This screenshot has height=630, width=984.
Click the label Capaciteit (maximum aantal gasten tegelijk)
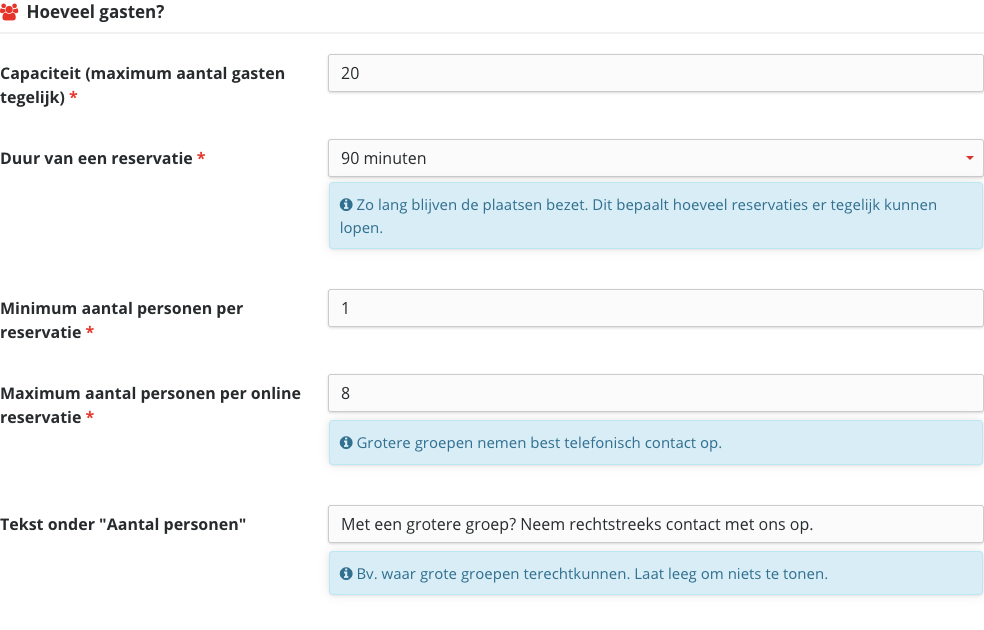click(142, 85)
